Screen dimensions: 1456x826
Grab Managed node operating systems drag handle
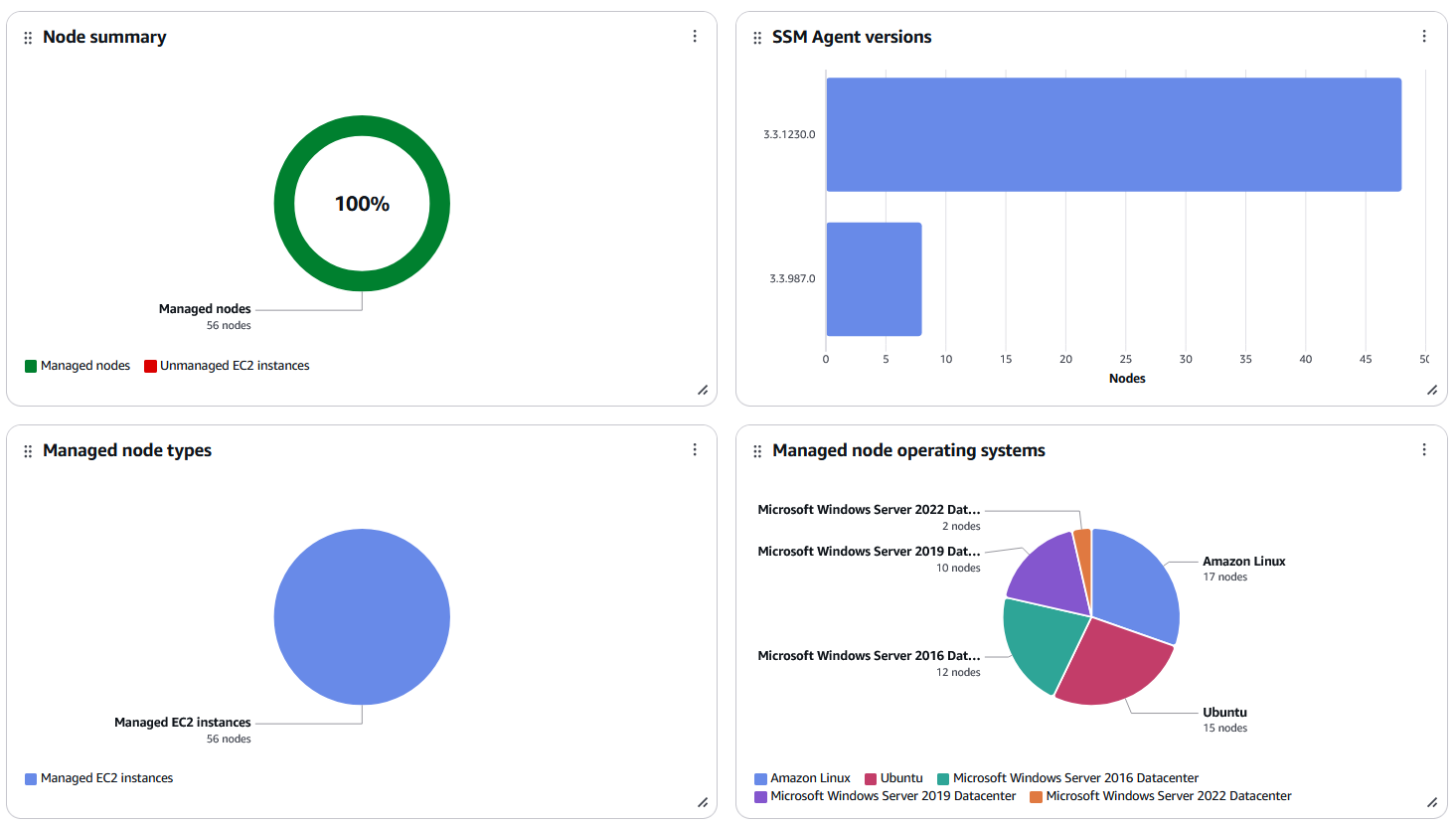tap(757, 451)
